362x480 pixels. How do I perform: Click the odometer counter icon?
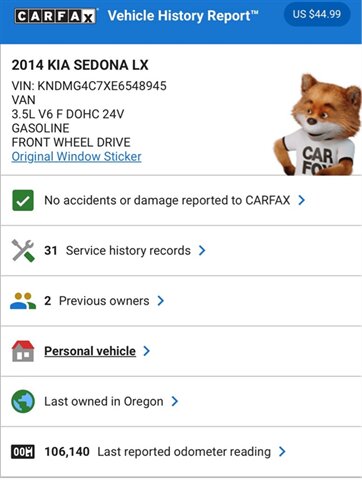click(23, 452)
